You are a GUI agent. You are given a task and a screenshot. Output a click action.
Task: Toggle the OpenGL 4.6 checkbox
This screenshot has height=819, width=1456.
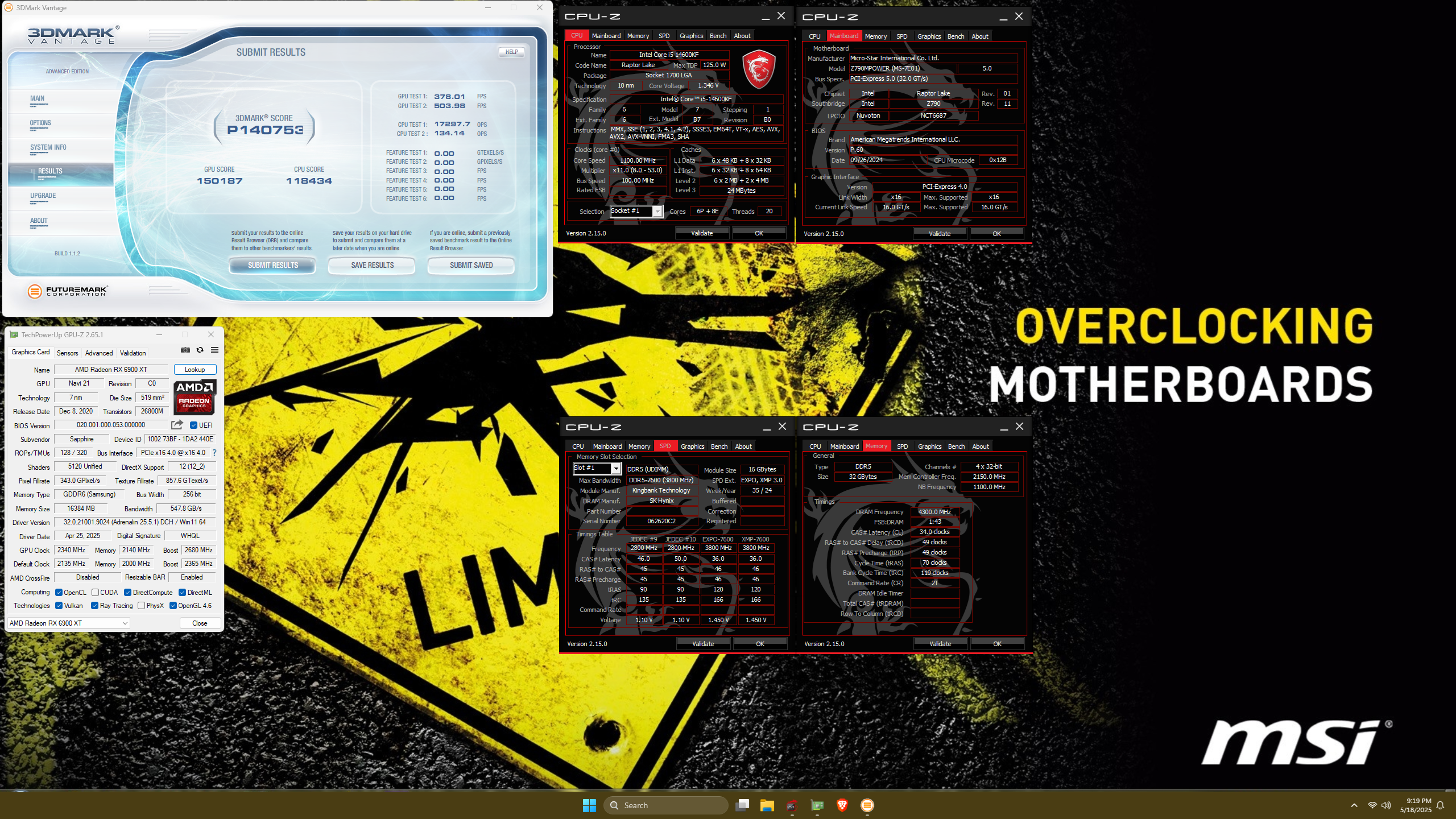(173, 606)
